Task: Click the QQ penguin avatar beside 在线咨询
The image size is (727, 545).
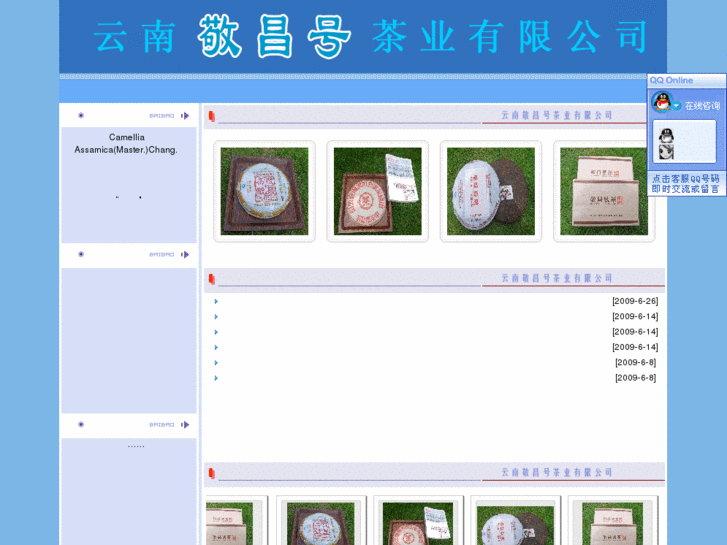Action: coord(662,102)
